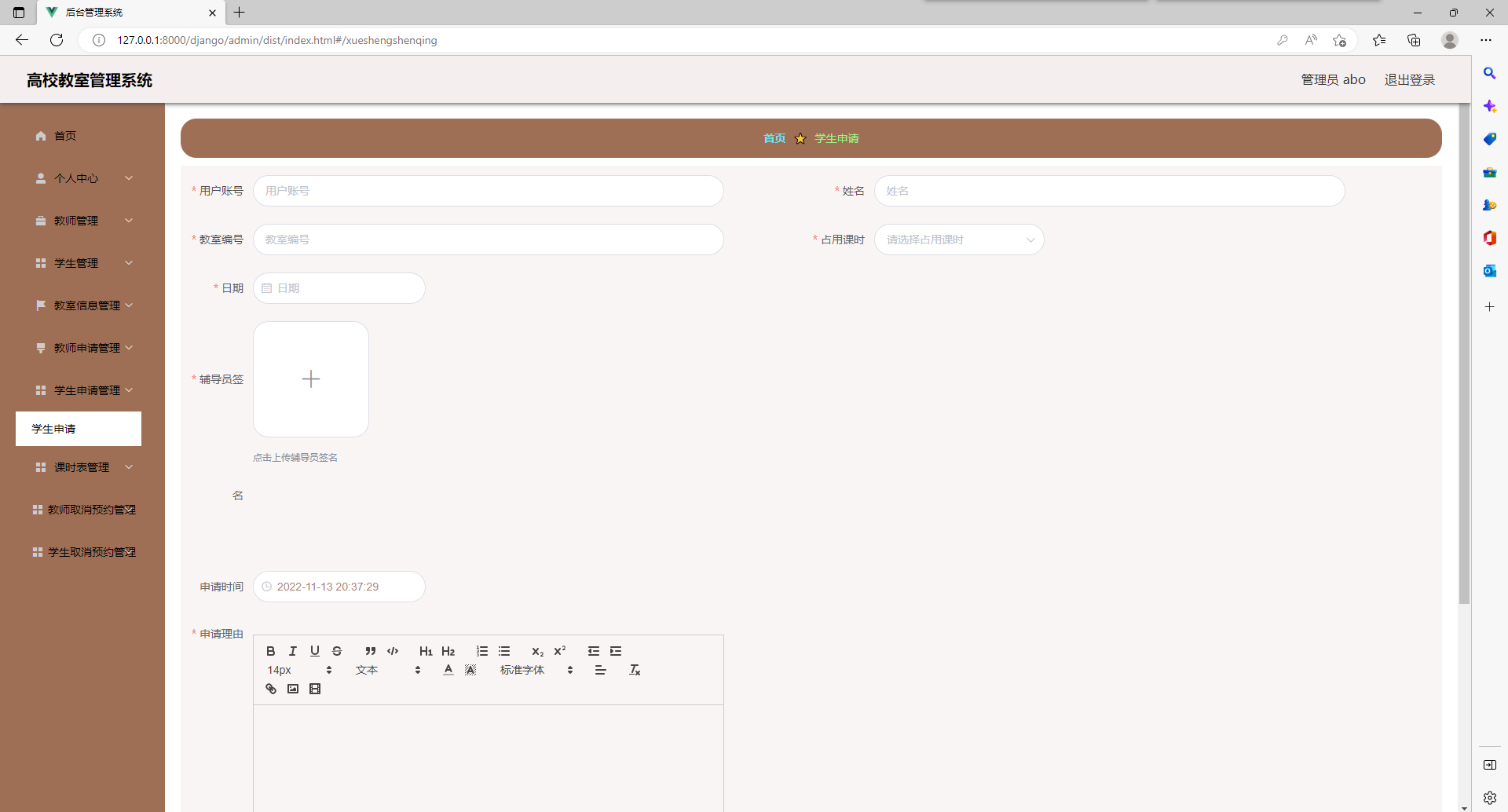The image size is (1508, 812).
Task: Click 首页 breadcrumb link
Action: pyautogui.click(x=774, y=138)
